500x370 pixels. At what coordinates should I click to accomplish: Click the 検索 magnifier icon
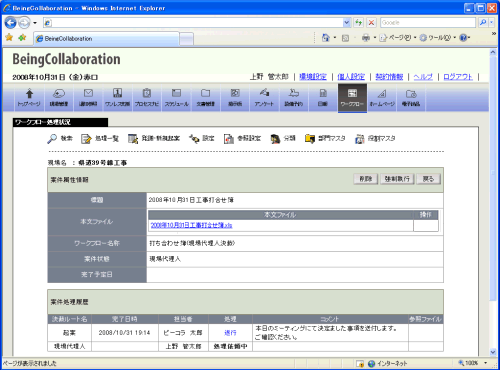(x=52, y=138)
